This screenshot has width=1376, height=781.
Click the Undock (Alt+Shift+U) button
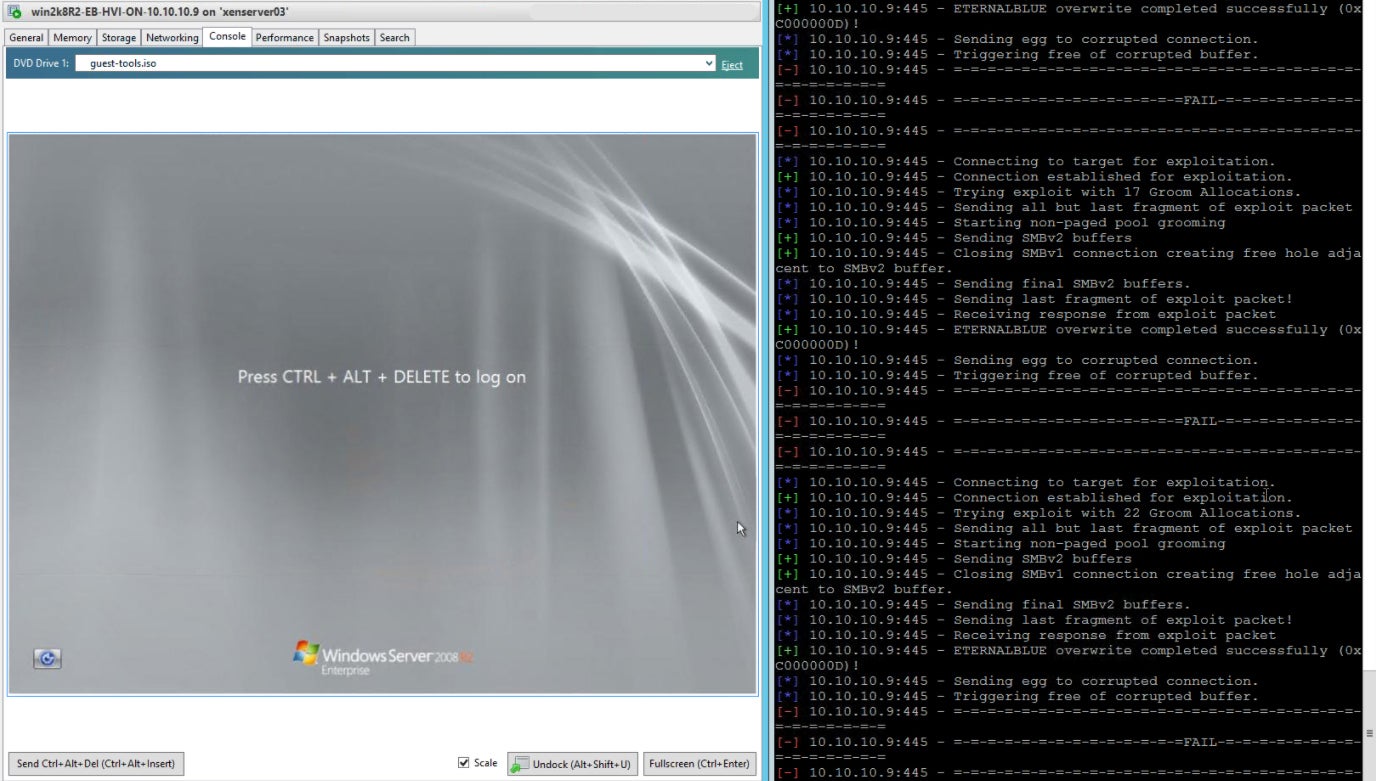572,763
